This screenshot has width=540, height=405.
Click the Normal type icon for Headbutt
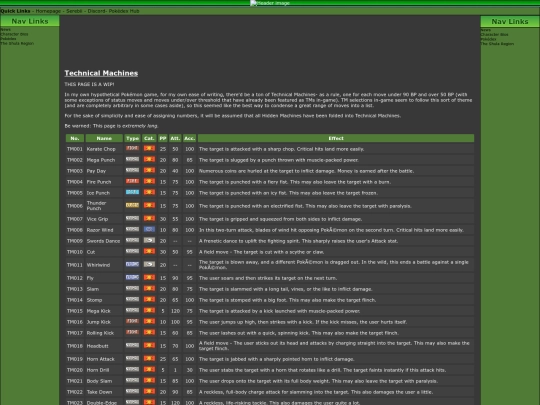click(x=132, y=345)
